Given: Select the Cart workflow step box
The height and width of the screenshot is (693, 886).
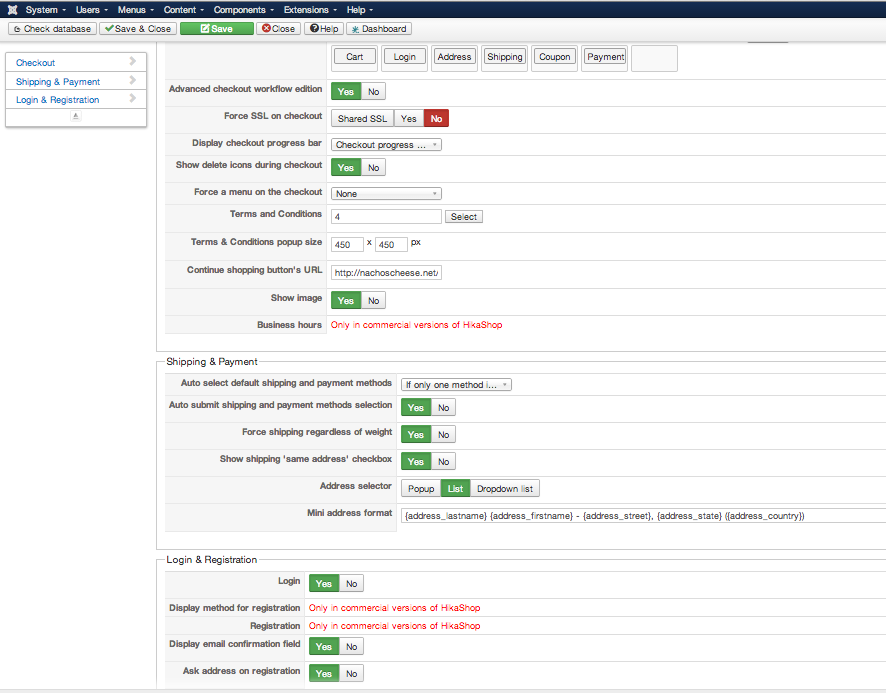Looking at the screenshot, I should pyautogui.click(x=355, y=57).
